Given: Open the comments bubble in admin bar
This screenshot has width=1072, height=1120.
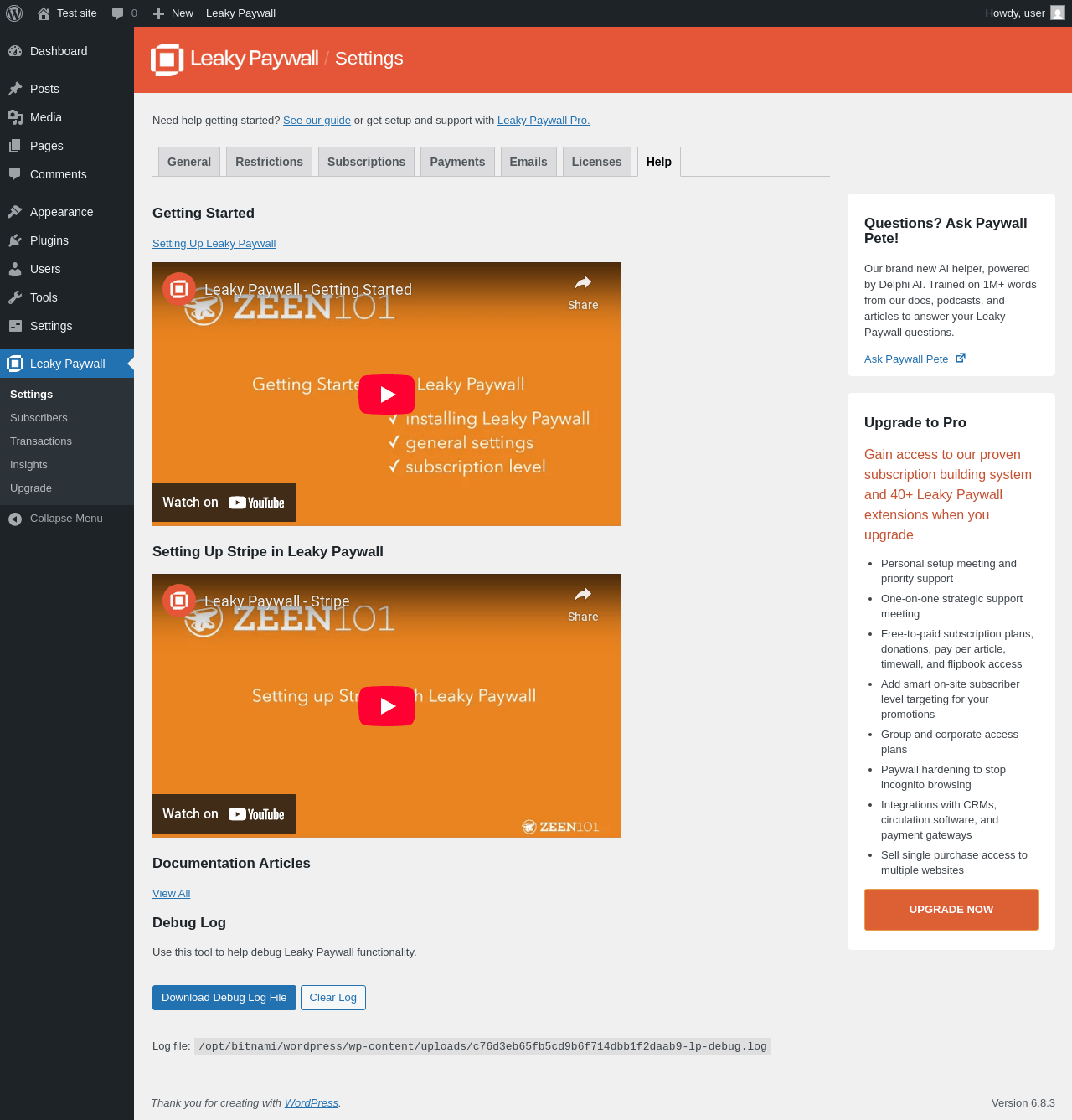Looking at the screenshot, I should [x=118, y=13].
